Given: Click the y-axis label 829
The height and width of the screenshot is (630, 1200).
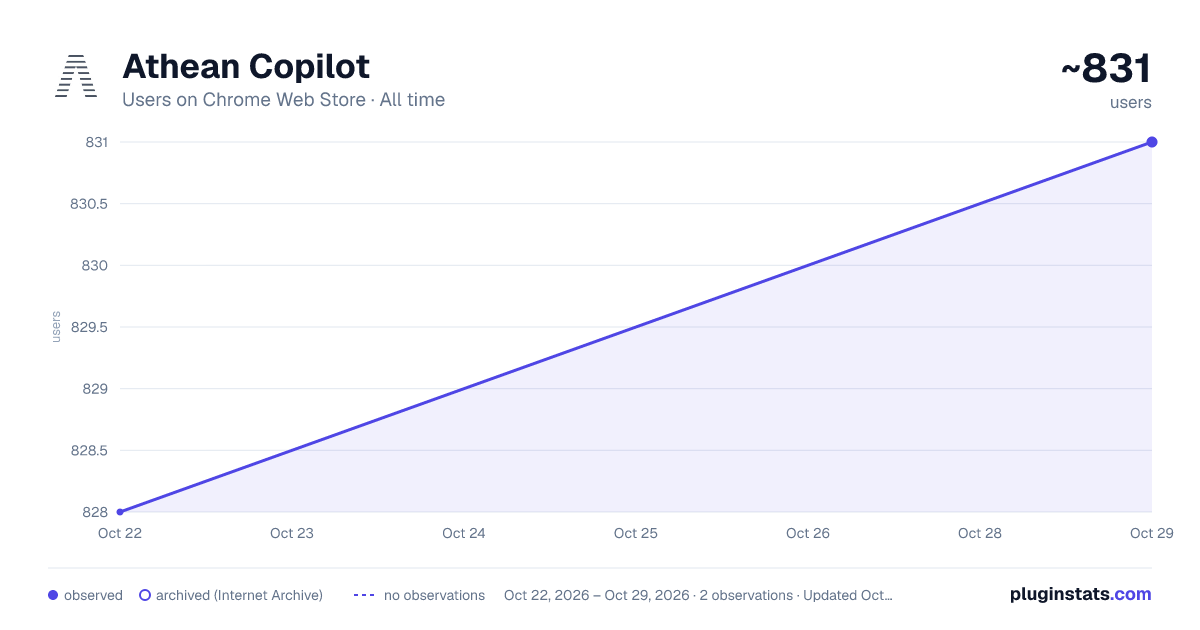Looking at the screenshot, I should (x=96, y=389).
